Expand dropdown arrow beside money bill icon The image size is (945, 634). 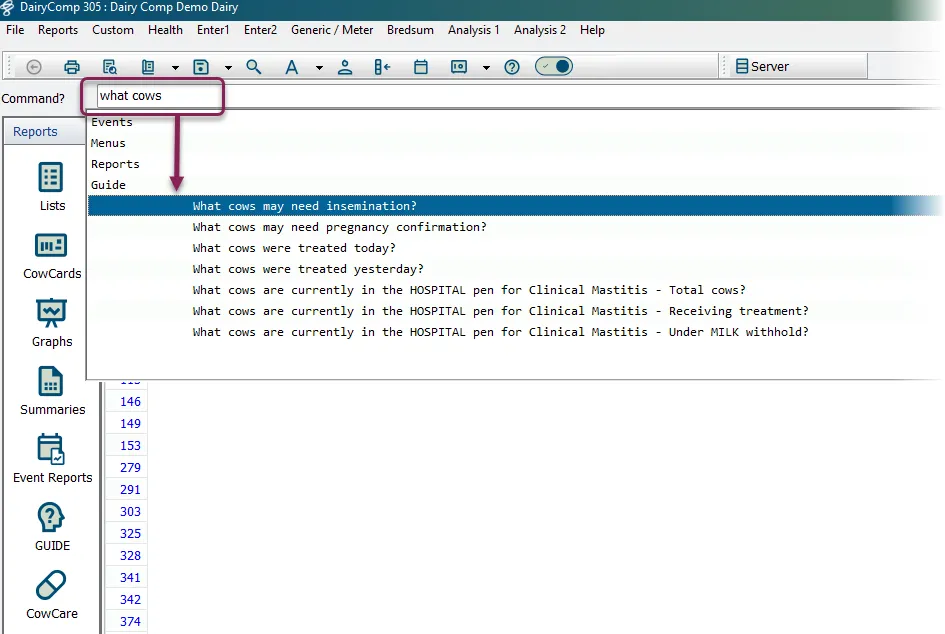(486, 67)
